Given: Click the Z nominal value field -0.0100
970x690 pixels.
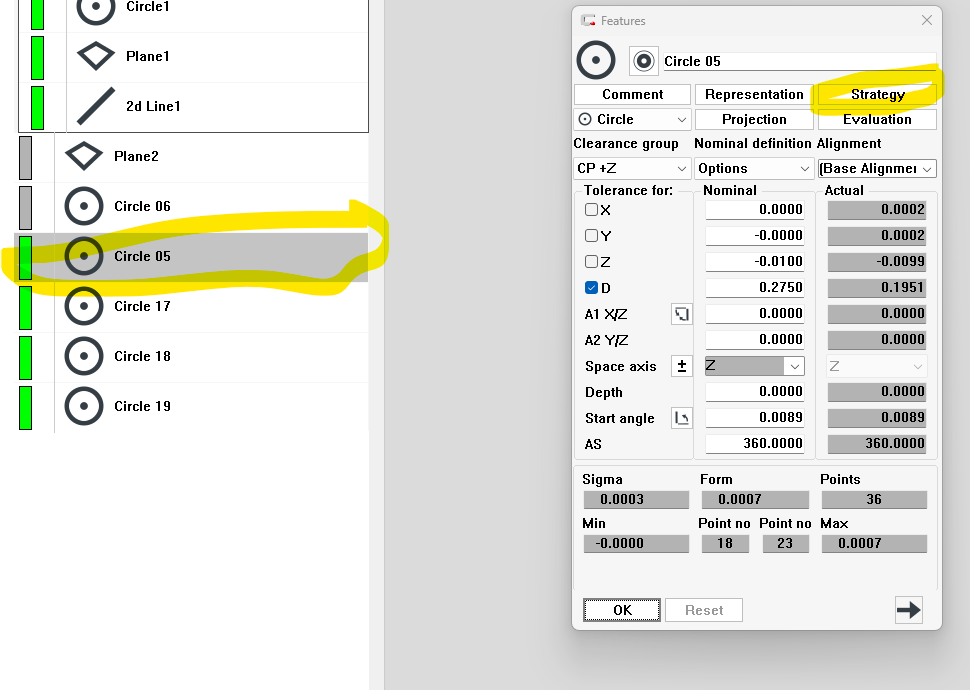Looking at the screenshot, I should [x=755, y=262].
